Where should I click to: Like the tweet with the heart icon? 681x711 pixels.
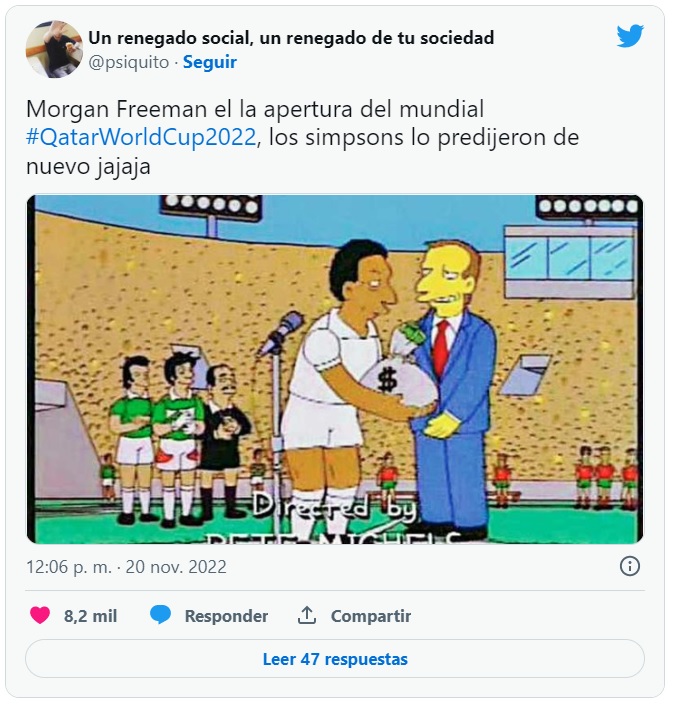(40, 615)
